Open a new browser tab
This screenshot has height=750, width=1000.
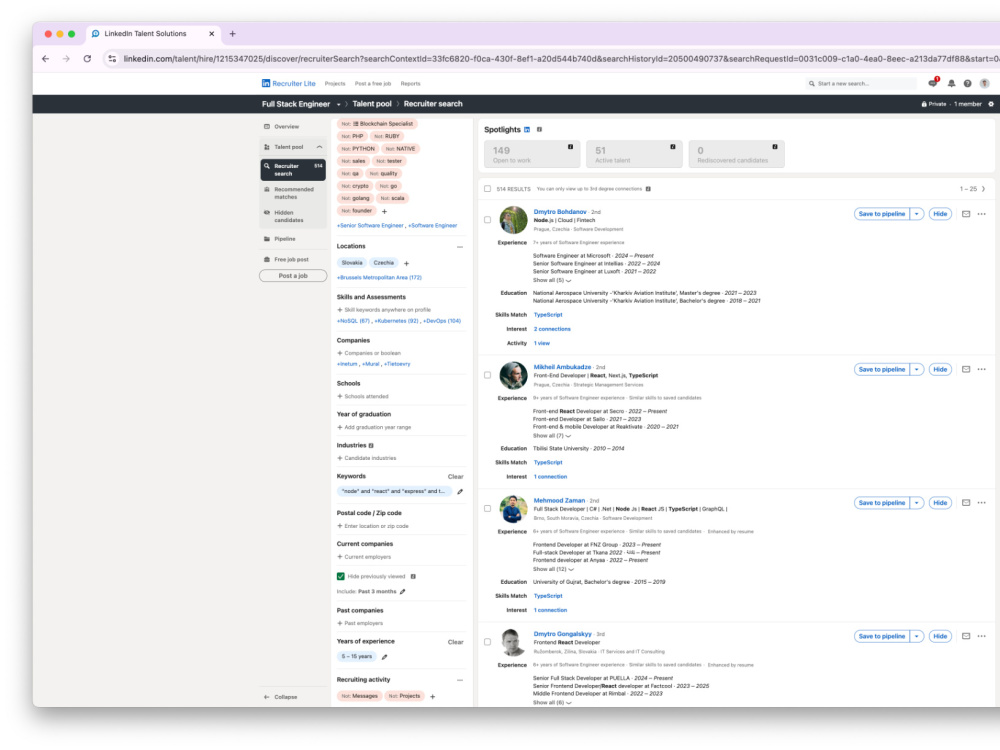coord(232,34)
